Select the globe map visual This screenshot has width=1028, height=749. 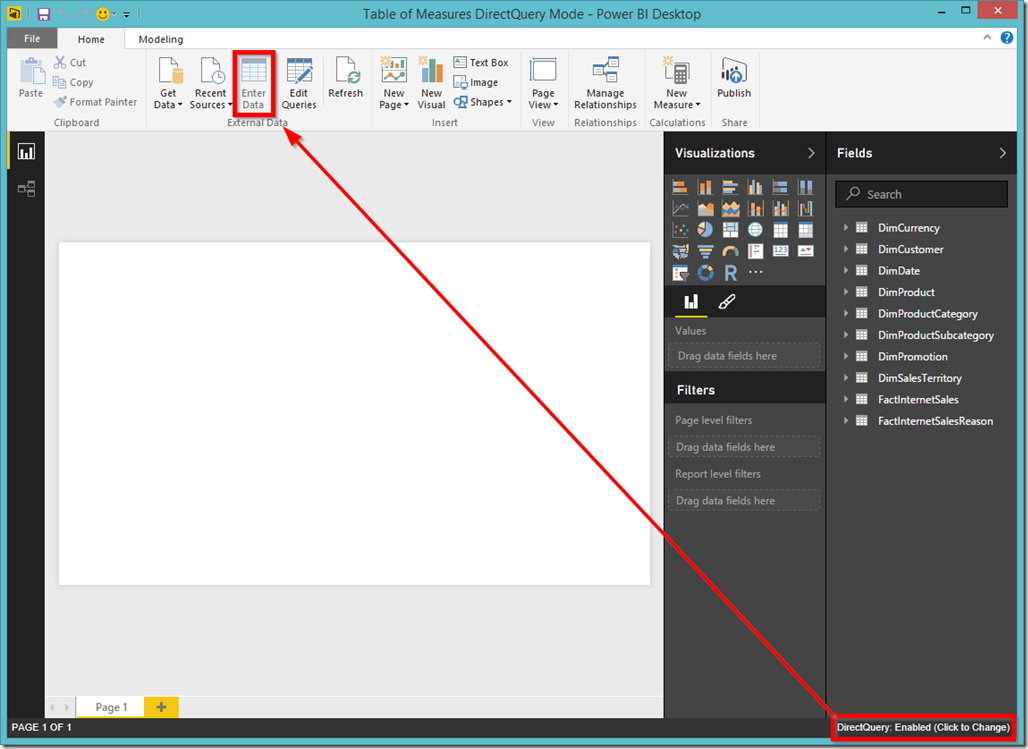[755, 230]
